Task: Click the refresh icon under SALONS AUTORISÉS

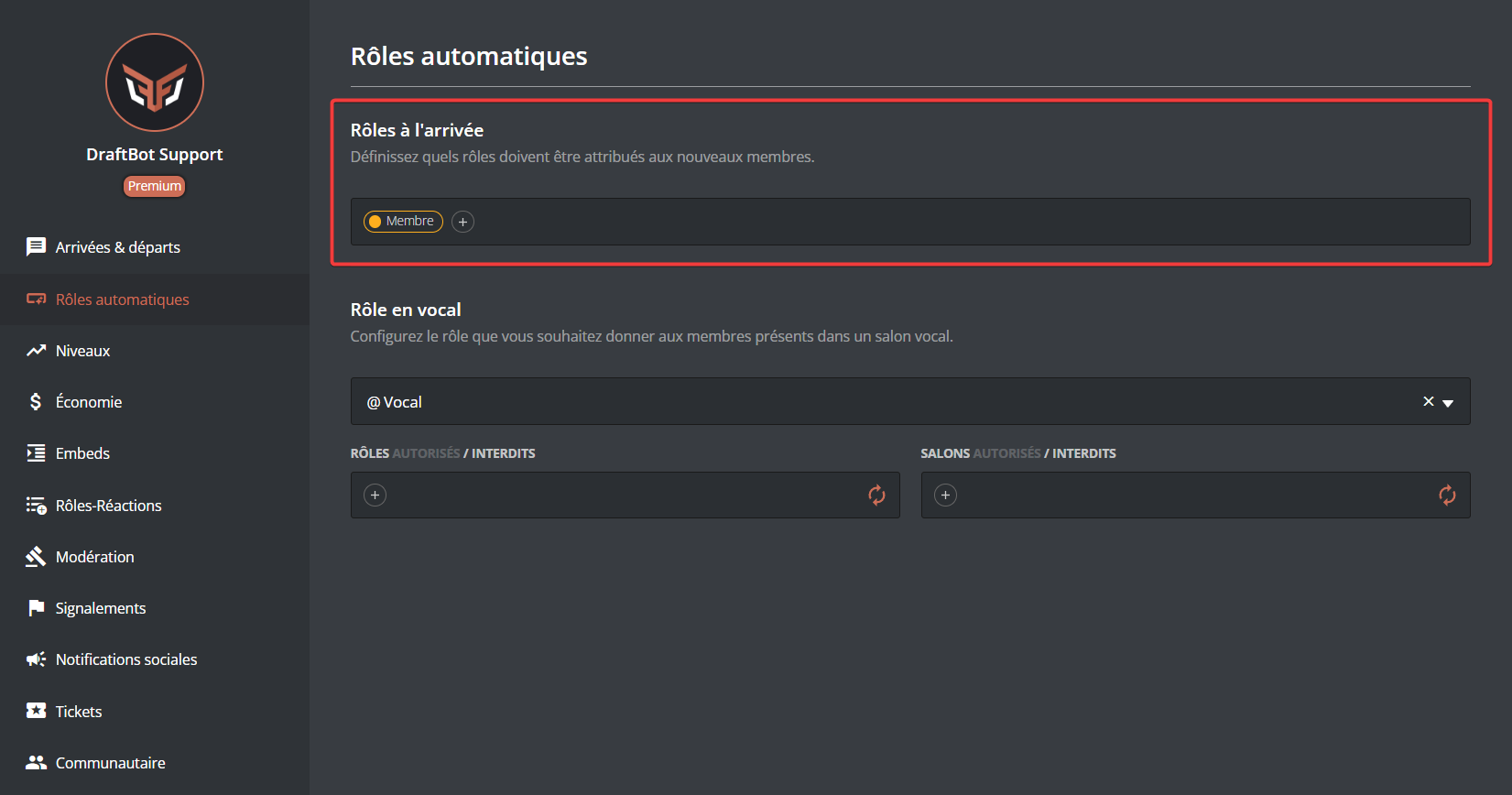Action: pyautogui.click(x=1447, y=495)
